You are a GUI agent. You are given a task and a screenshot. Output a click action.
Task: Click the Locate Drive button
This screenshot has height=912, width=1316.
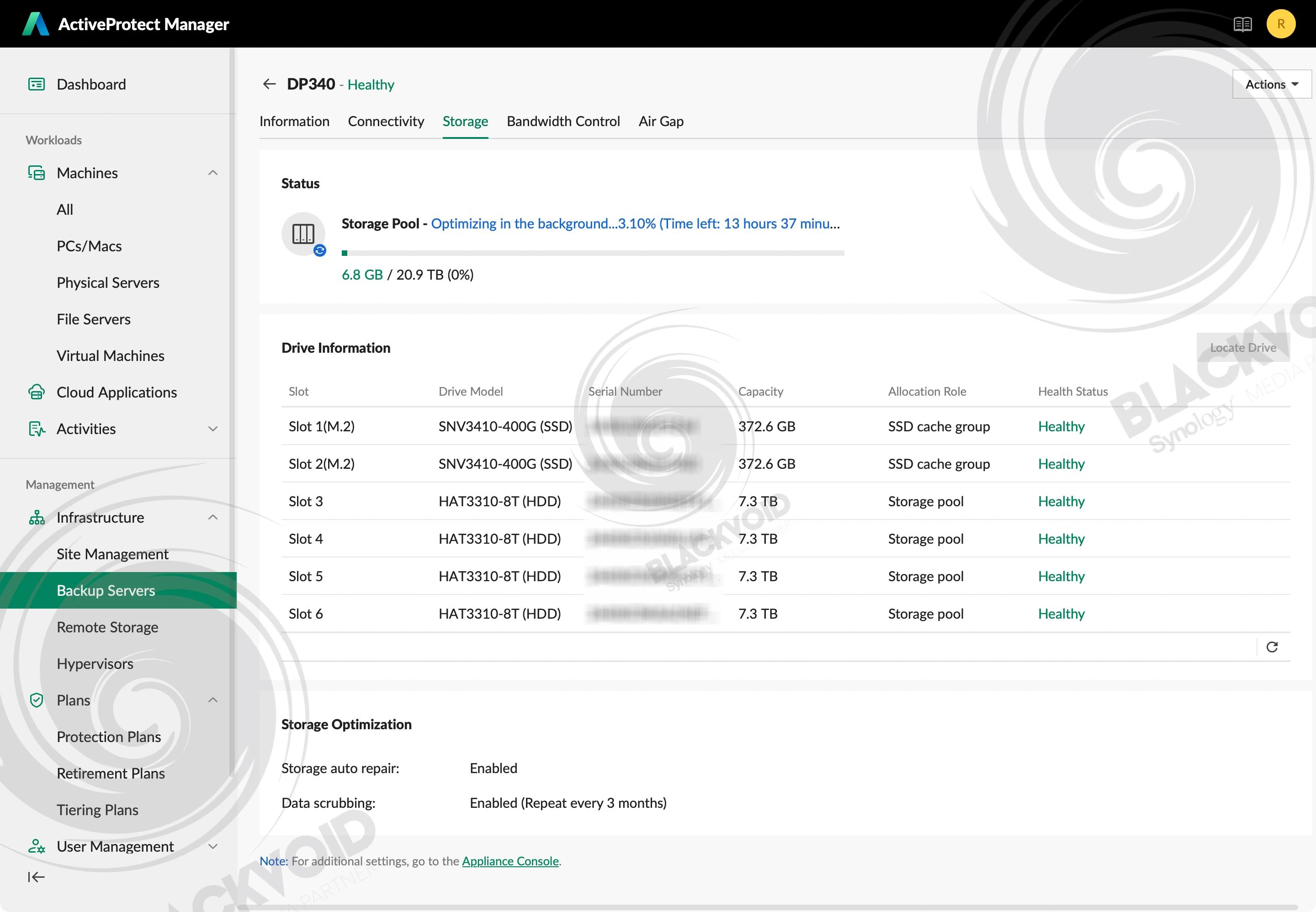click(1243, 348)
